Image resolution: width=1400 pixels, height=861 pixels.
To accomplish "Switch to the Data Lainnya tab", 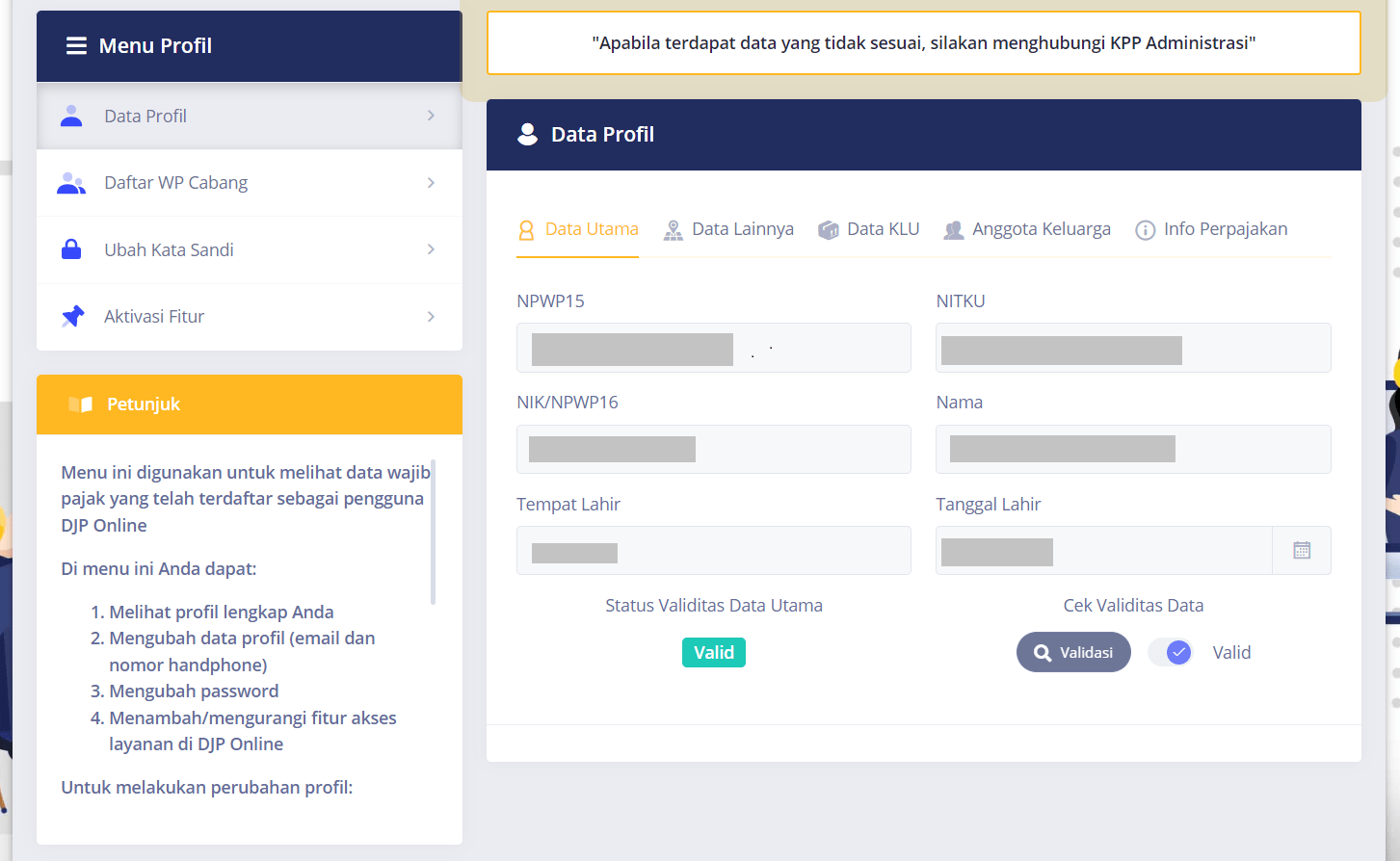I will (x=729, y=229).
